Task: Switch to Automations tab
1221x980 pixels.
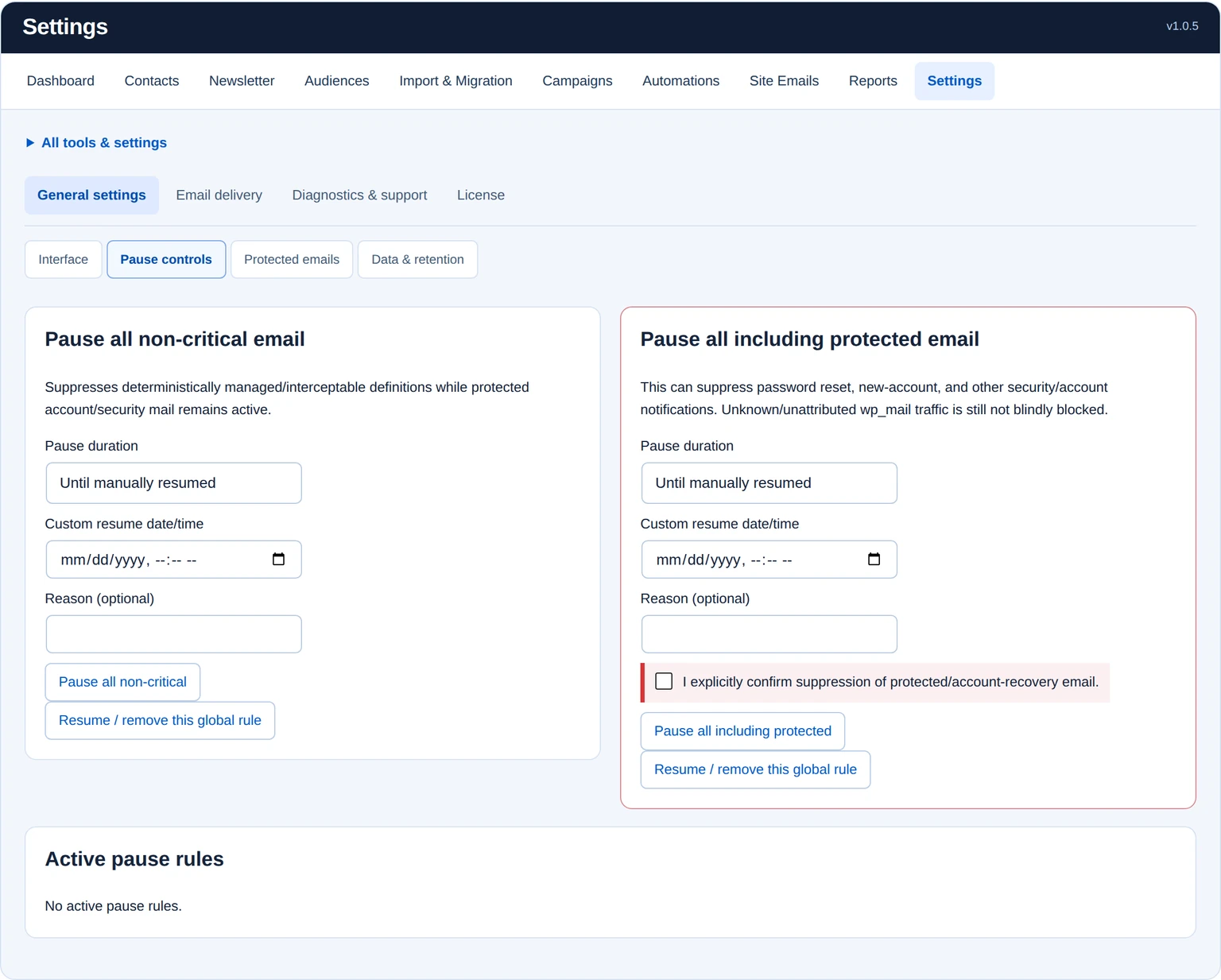Action: 680,81
